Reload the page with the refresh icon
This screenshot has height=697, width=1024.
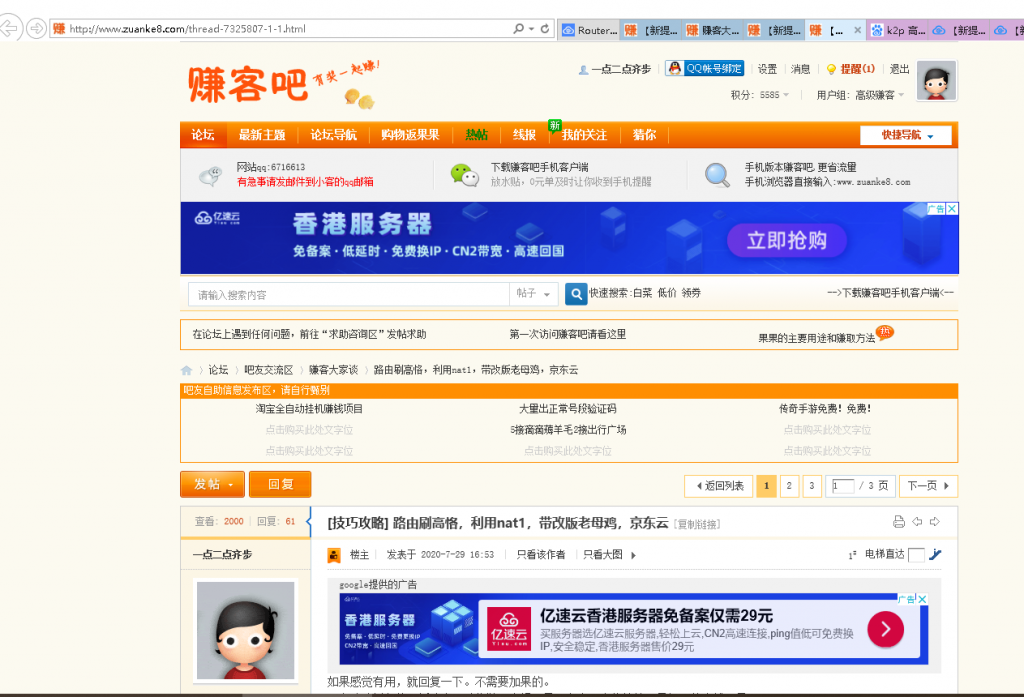coord(545,29)
